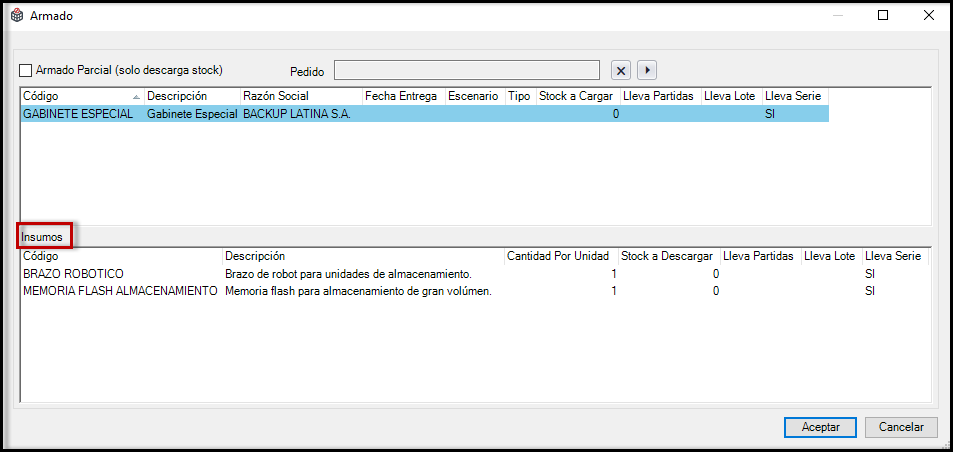Clear the Pedido field with the X button
This screenshot has width=953, height=452.
pos(621,70)
